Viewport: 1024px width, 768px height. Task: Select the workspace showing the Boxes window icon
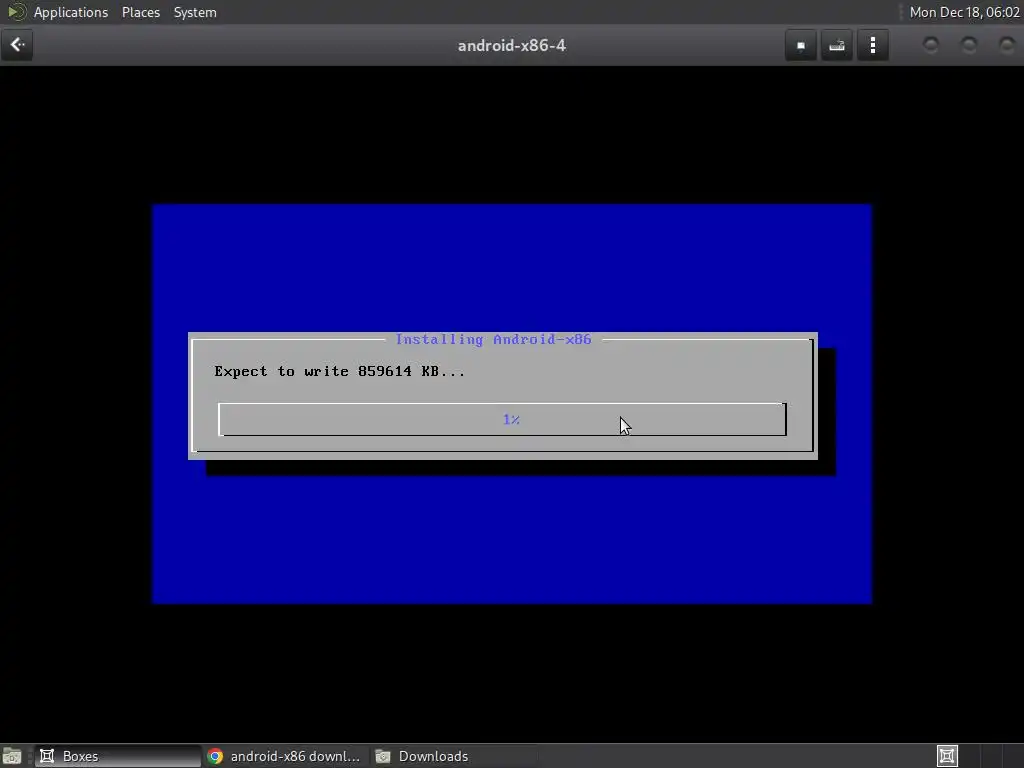[947, 756]
